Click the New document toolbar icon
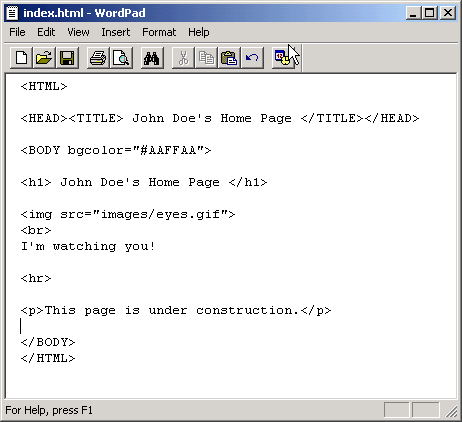Image resolution: width=462 pixels, height=422 pixels. (21, 58)
